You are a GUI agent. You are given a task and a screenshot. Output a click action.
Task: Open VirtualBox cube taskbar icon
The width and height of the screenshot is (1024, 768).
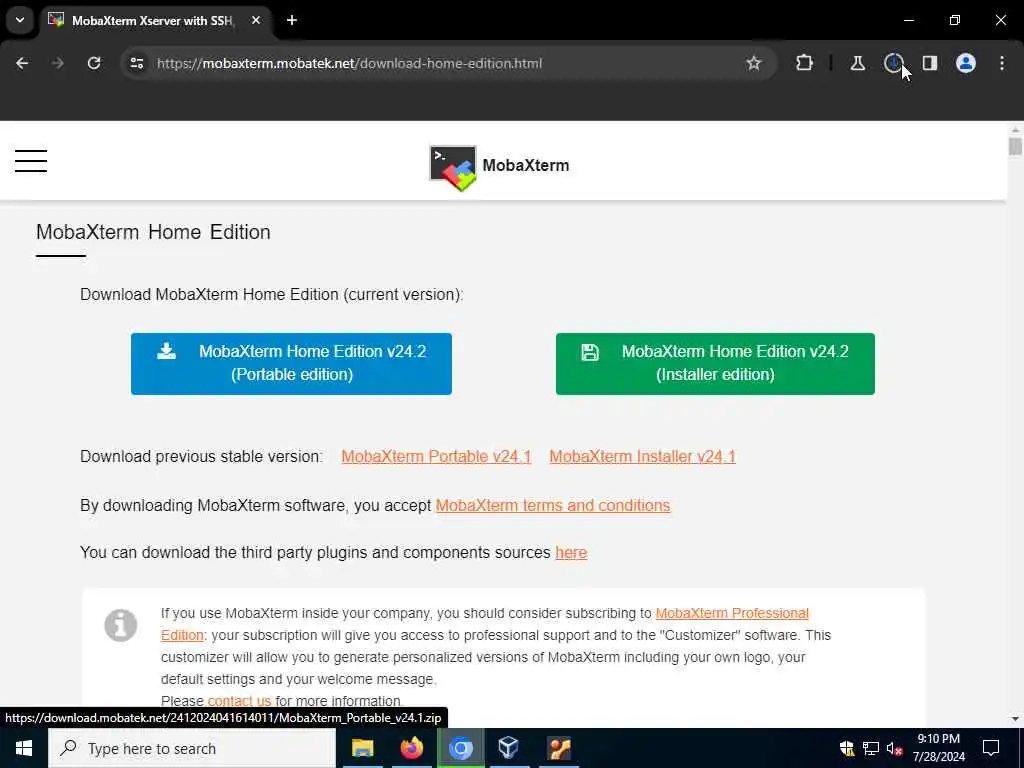pyautogui.click(x=509, y=748)
